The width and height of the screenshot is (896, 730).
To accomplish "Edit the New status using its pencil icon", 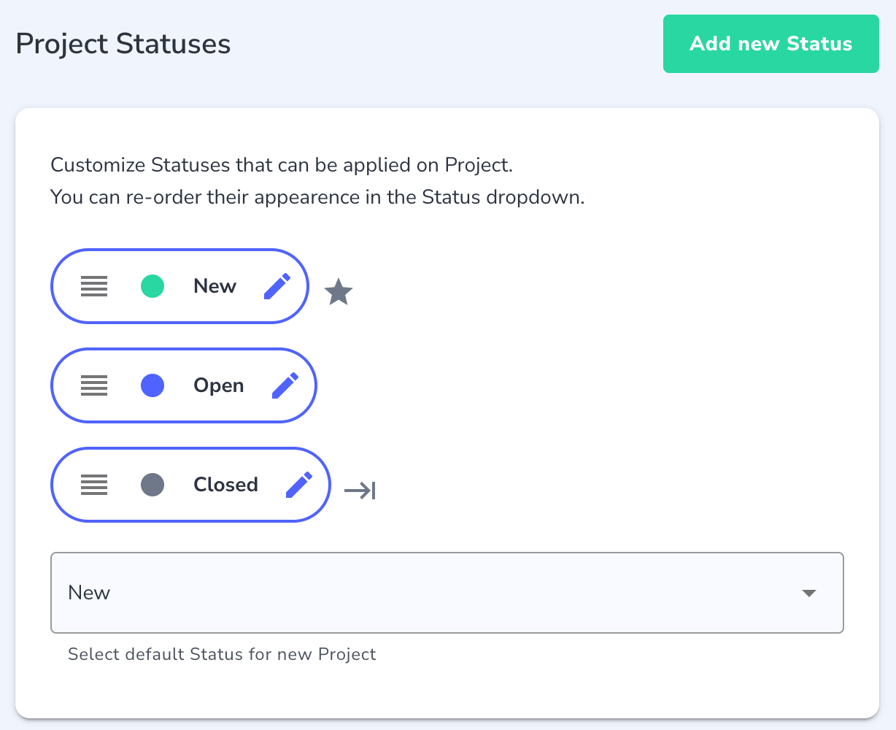I will point(278,285).
